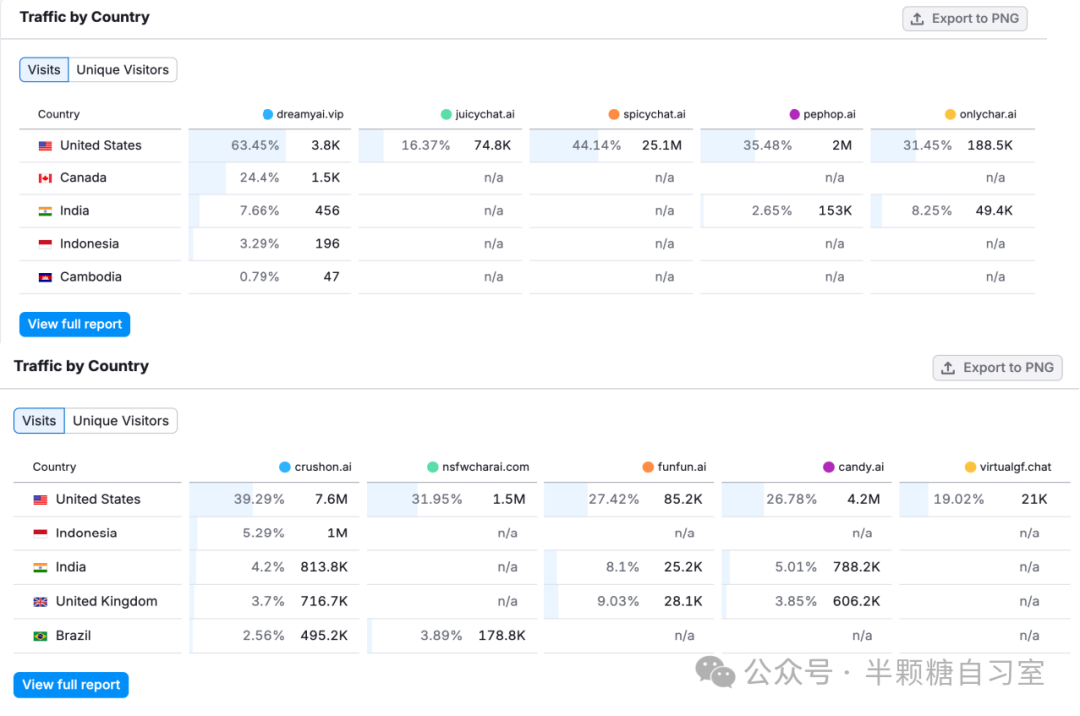Click United States flag in bottom table
1080x716 pixels.
pos(41,500)
